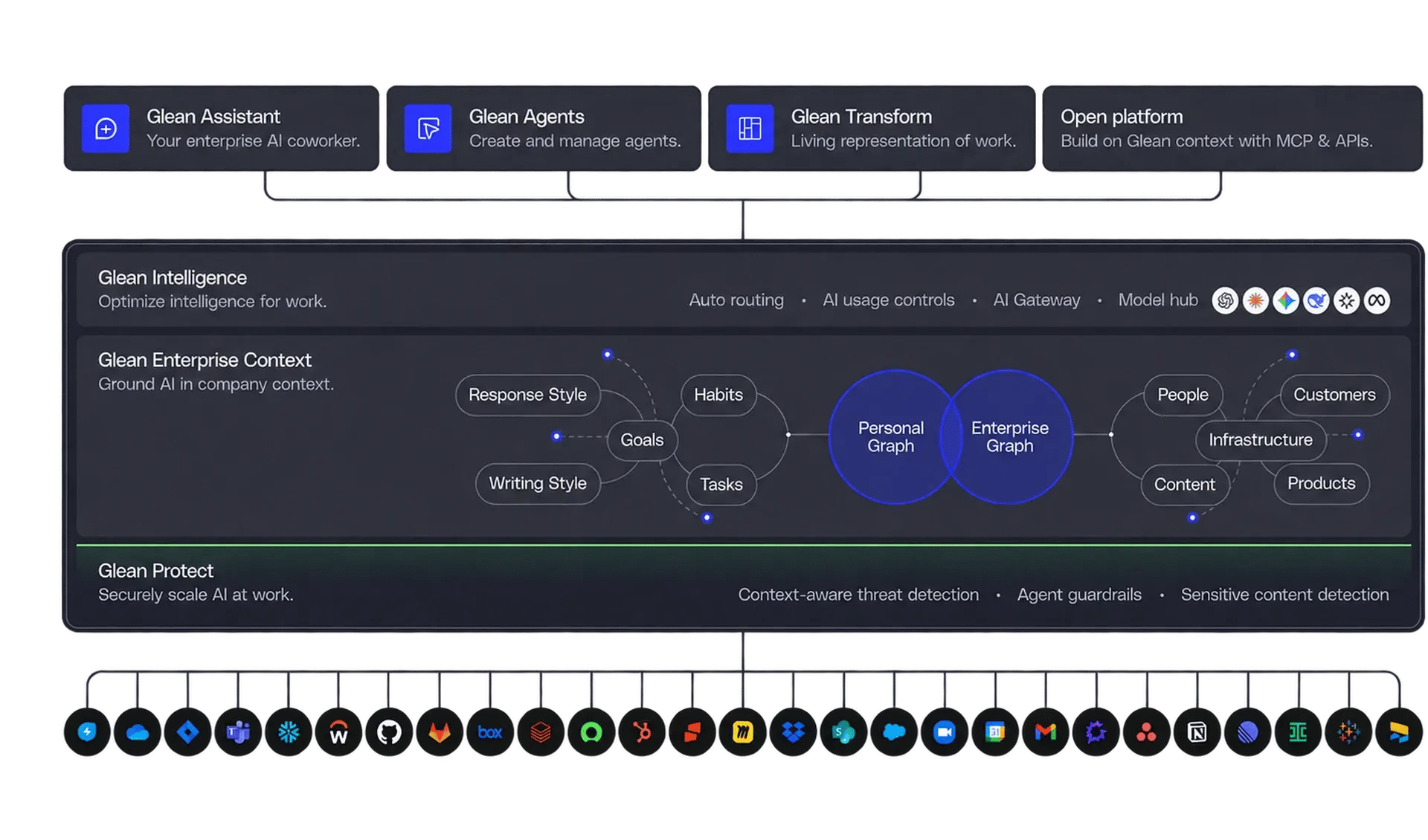1428x840 pixels.
Task: Click the OneDrive cloud connector icon
Action: pyautogui.click(x=138, y=732)
